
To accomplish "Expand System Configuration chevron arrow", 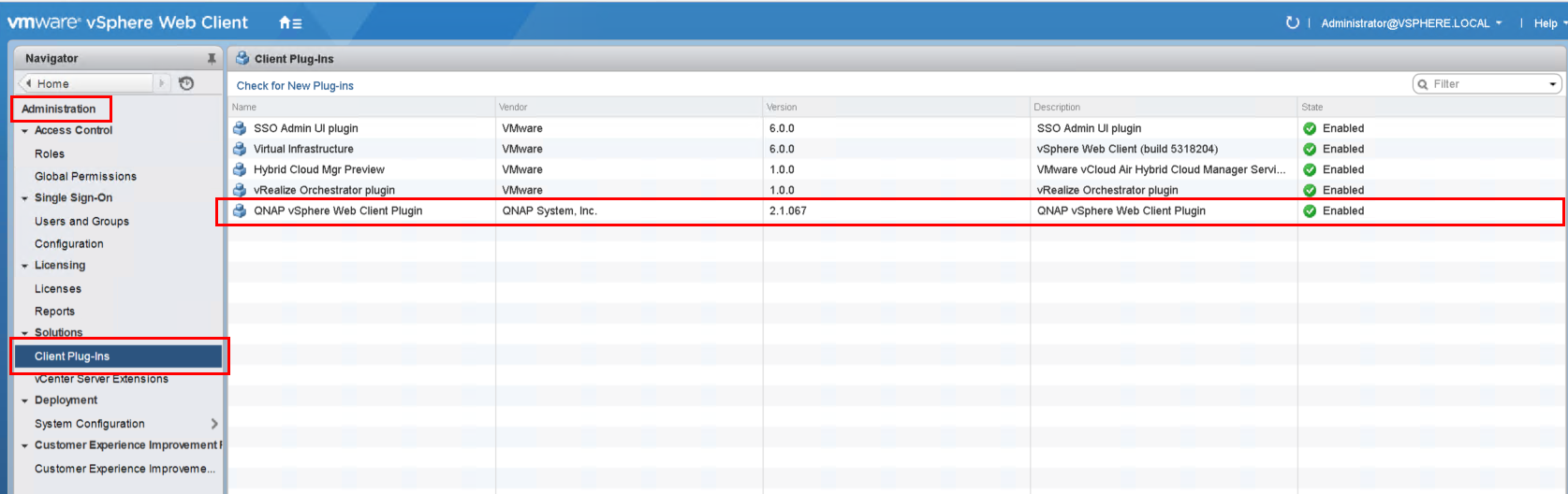I will click(214, 424).
